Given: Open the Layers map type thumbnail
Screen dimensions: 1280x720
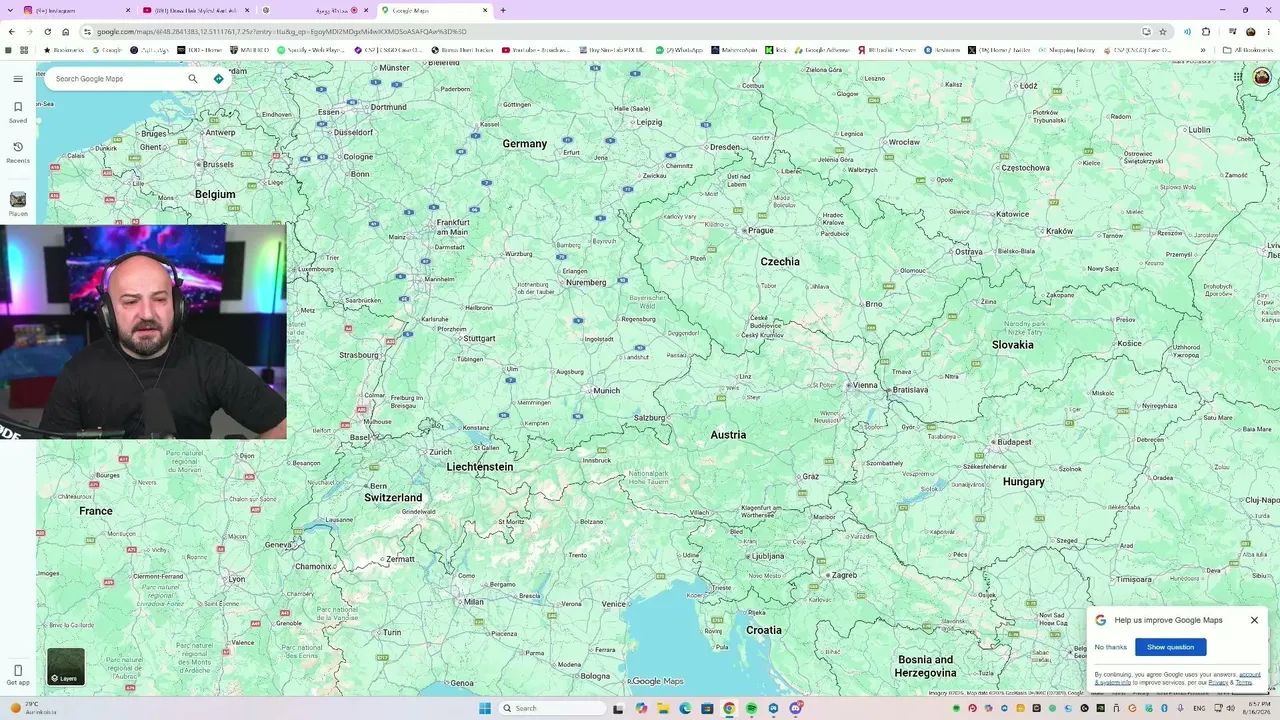Looking at the screenshot, I should 66,667.
